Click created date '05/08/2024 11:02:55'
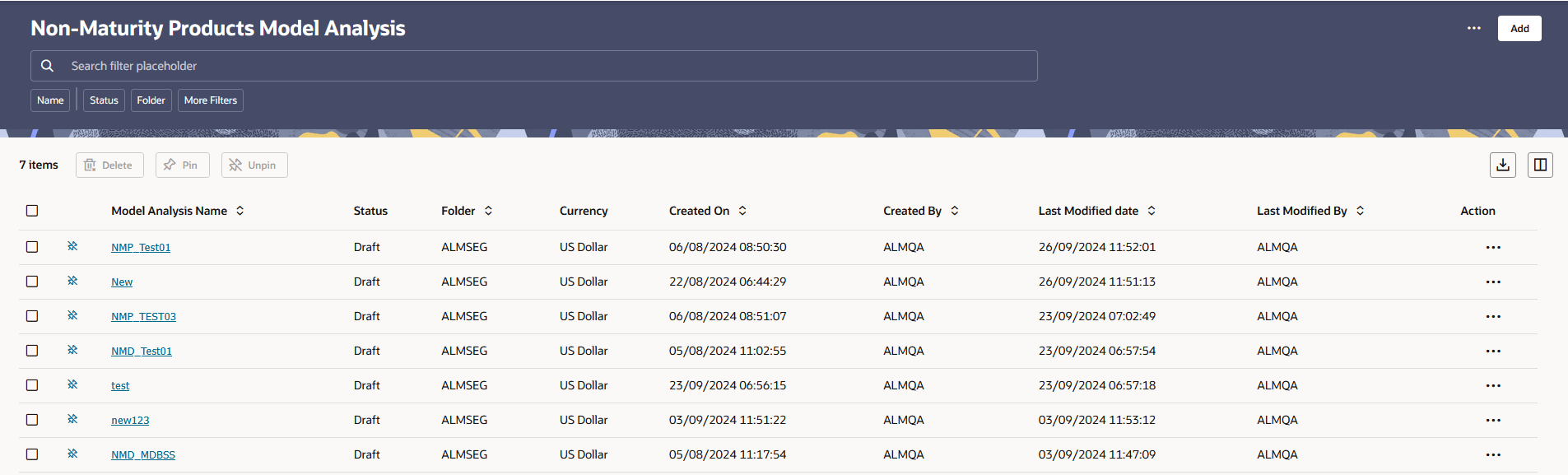The width and height of the screenshot is (1568, 475). tap(728, 351)
